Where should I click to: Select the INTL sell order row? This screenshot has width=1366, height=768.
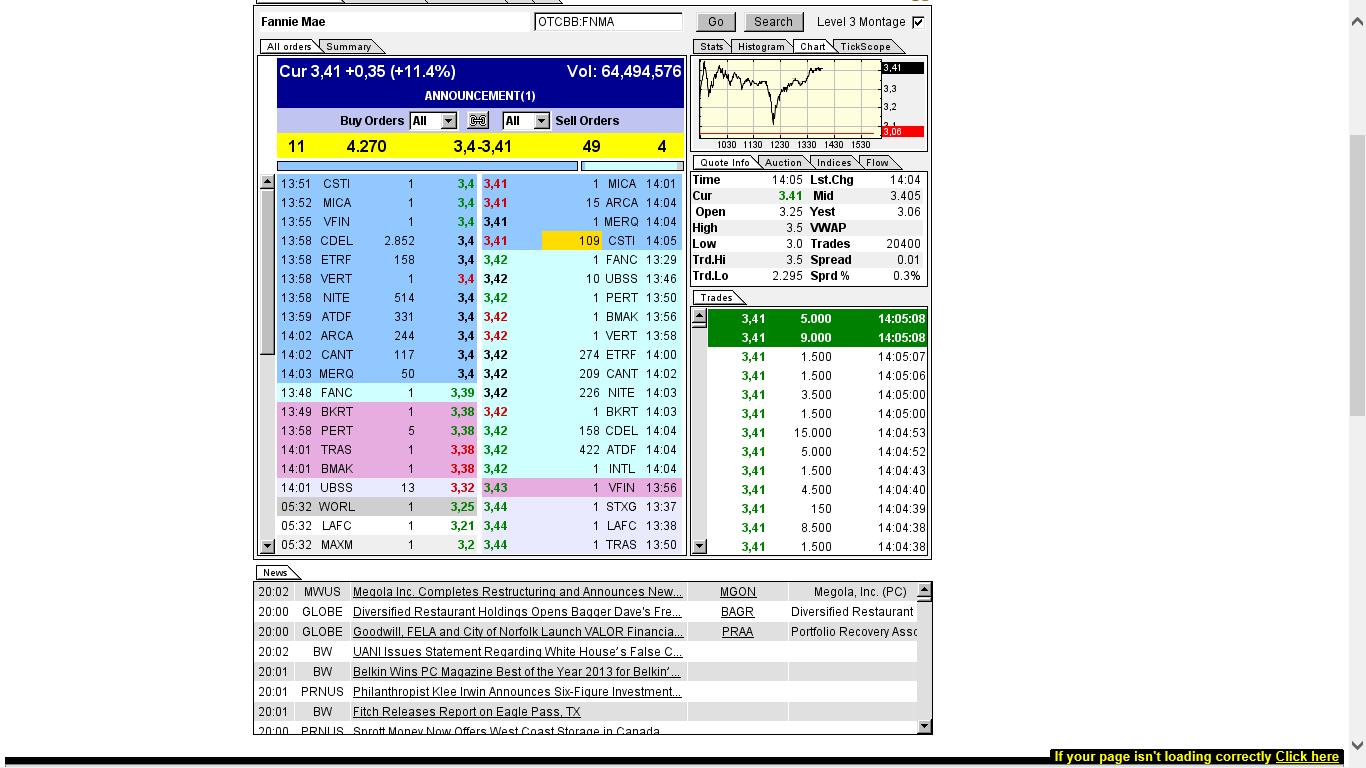(x=583, y=469)
